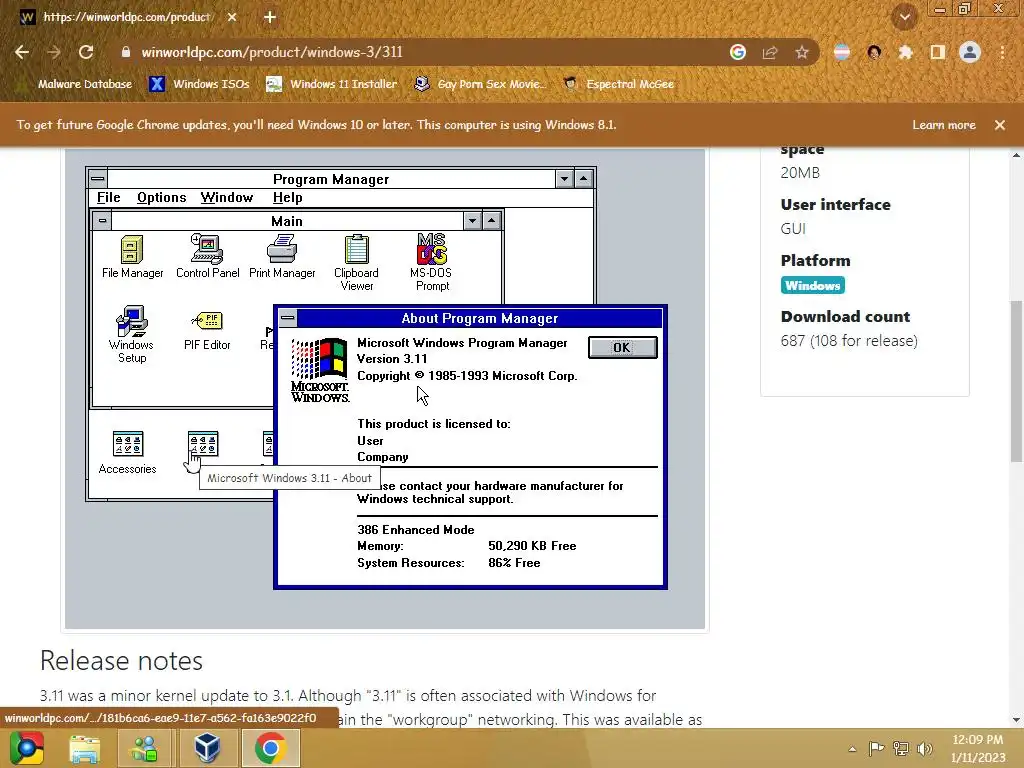Click the Chrome icon in the taskbar
Viewport: 1024px width, 768px height.
pos(270,748)
